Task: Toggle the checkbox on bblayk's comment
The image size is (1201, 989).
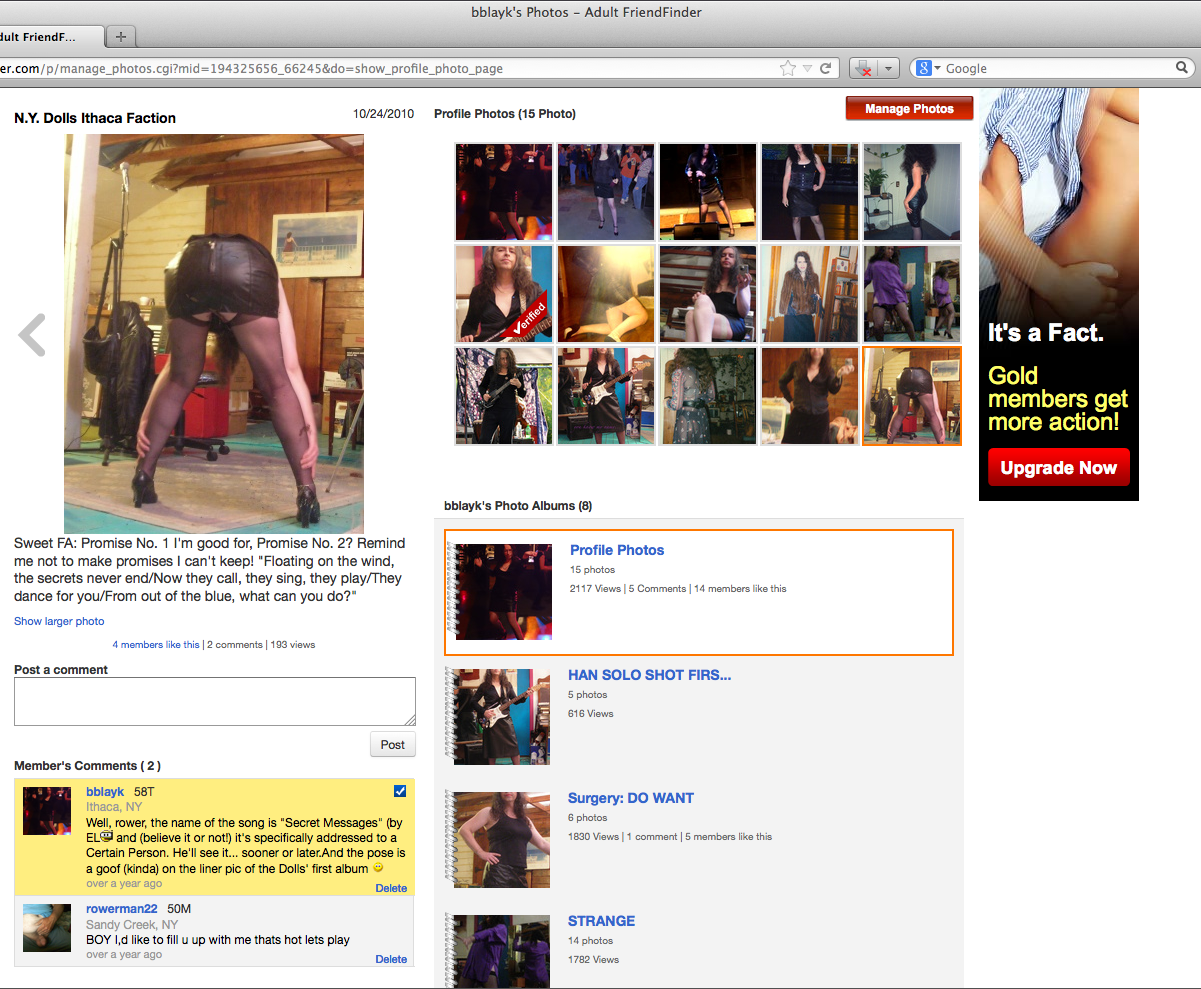Action: point(400,791)
